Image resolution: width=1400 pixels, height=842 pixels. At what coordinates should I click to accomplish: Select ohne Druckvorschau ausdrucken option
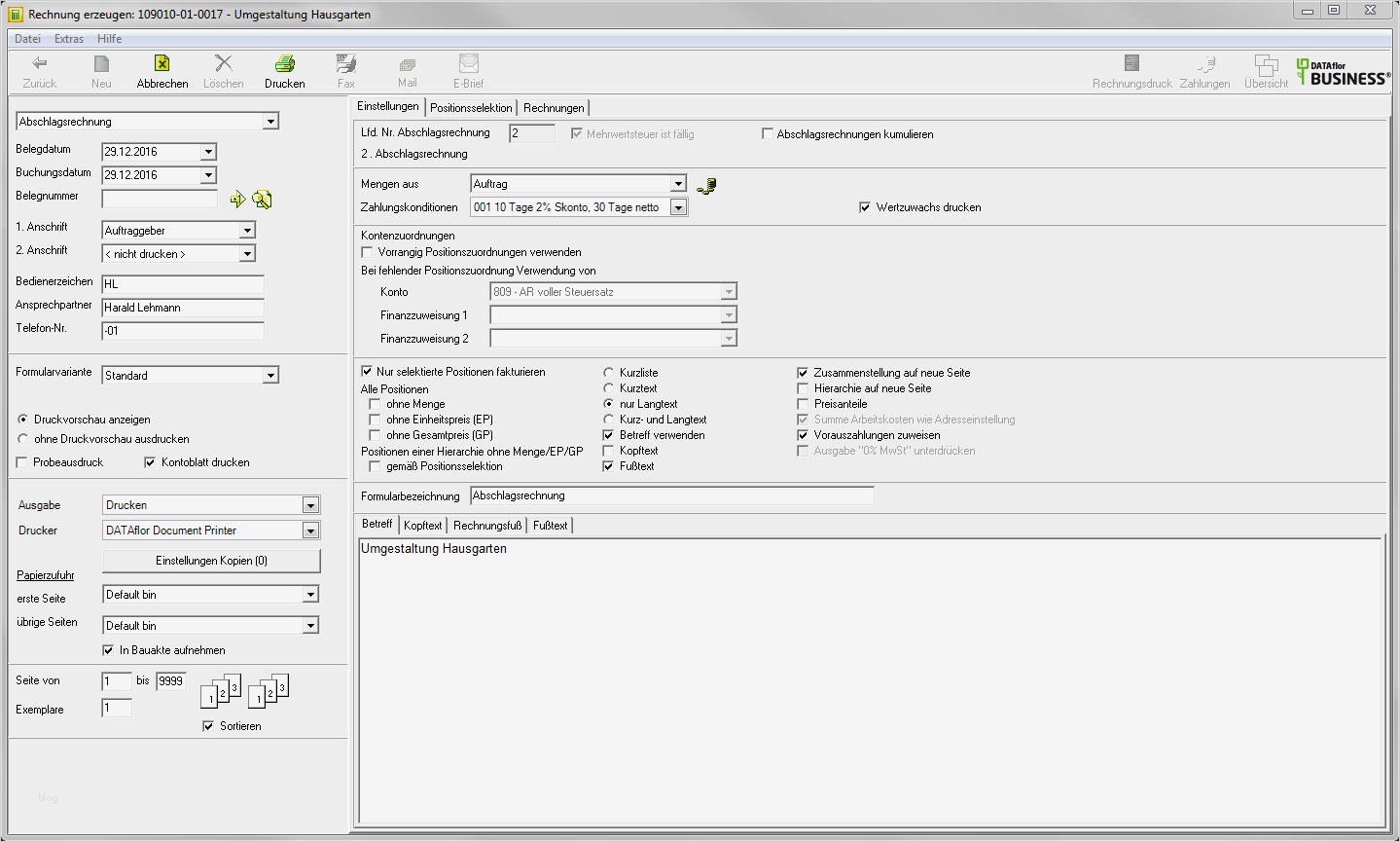pyautogui.click(x=23, y=439)
